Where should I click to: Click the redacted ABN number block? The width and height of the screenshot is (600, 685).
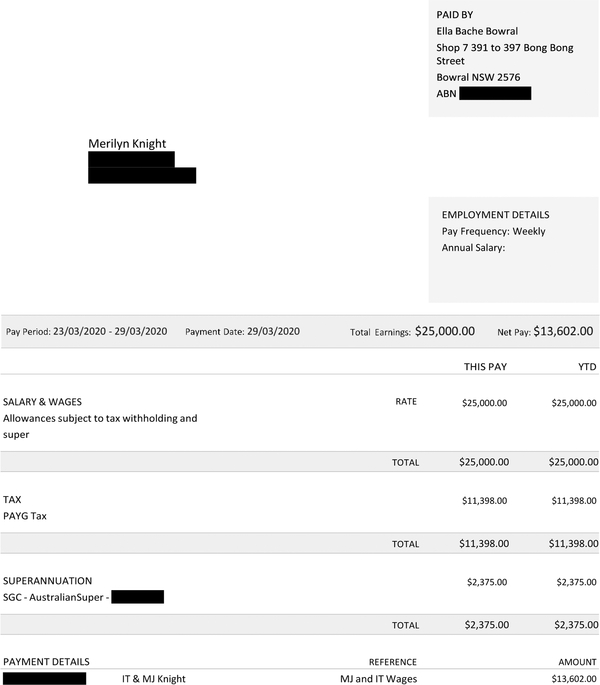point(495,93)
